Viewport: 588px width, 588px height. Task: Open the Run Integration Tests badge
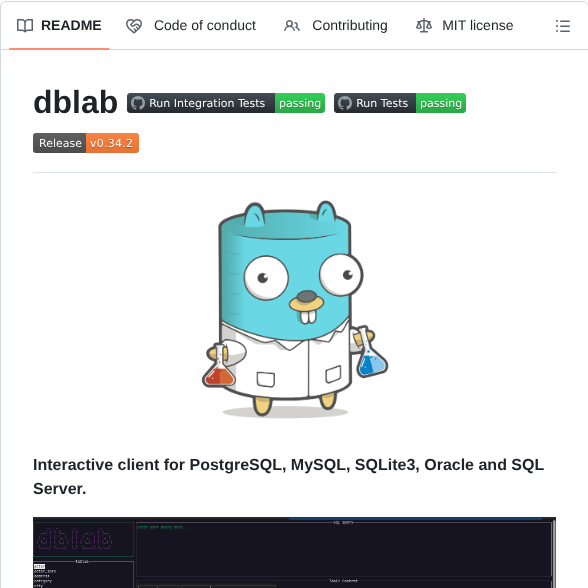[226, 103]
